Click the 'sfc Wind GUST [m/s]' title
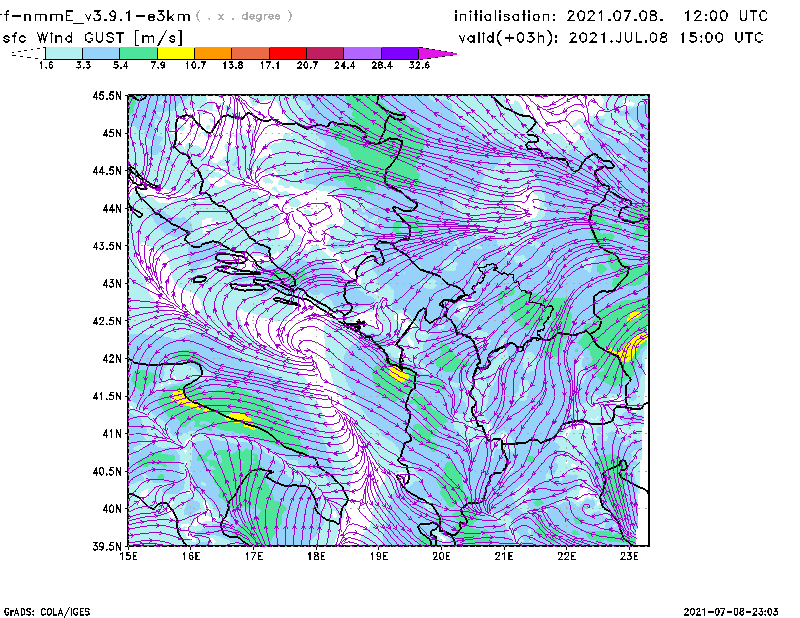 pos(92,38)
